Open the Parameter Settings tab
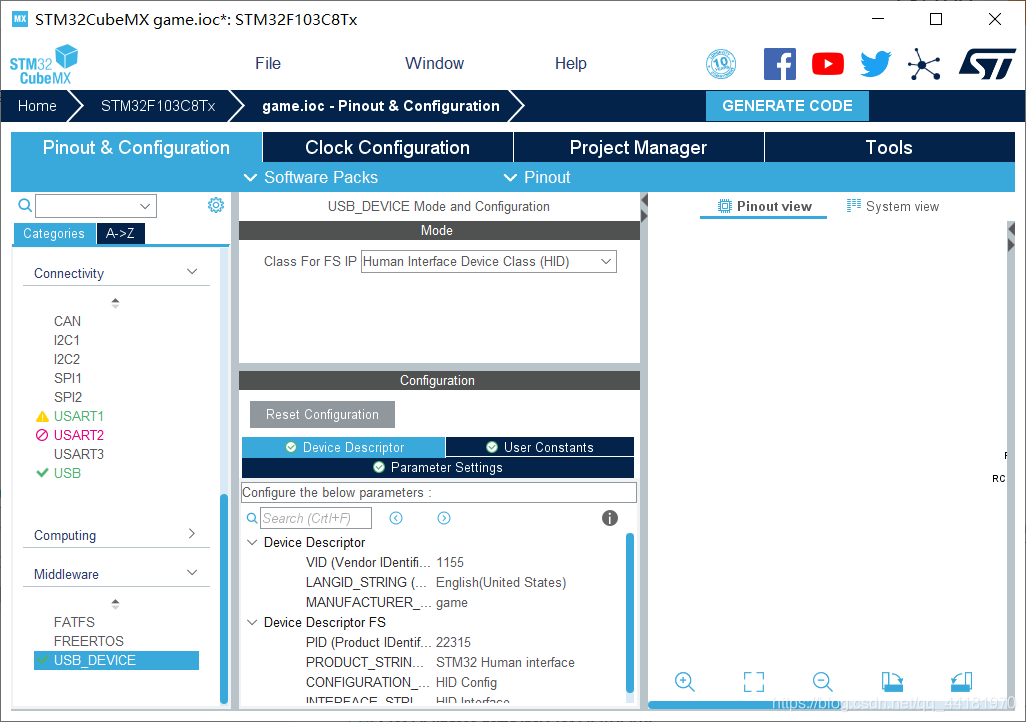 click(x=438, y=467)
